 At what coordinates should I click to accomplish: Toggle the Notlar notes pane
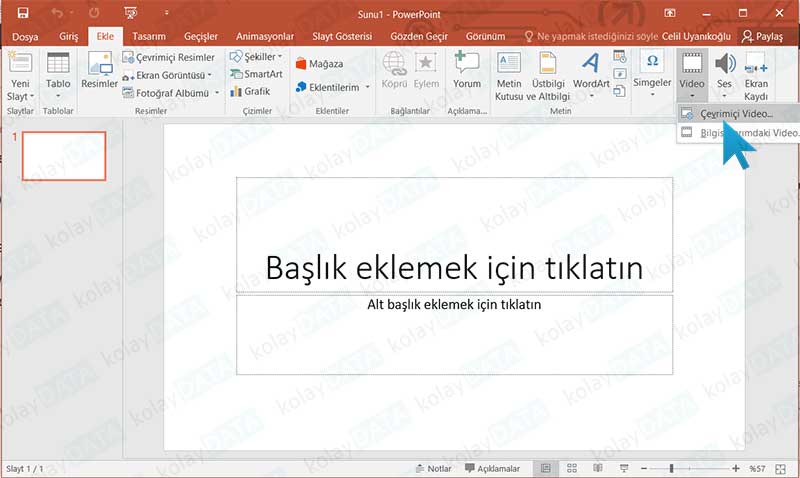(433, 468)
